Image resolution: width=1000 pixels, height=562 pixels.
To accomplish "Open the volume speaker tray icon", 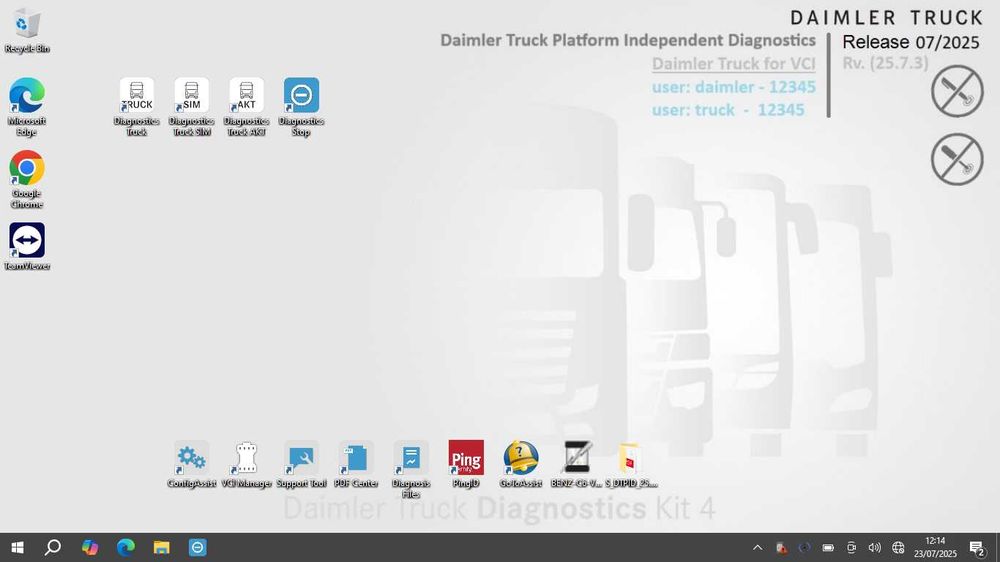I will click(x=874, y=547).
